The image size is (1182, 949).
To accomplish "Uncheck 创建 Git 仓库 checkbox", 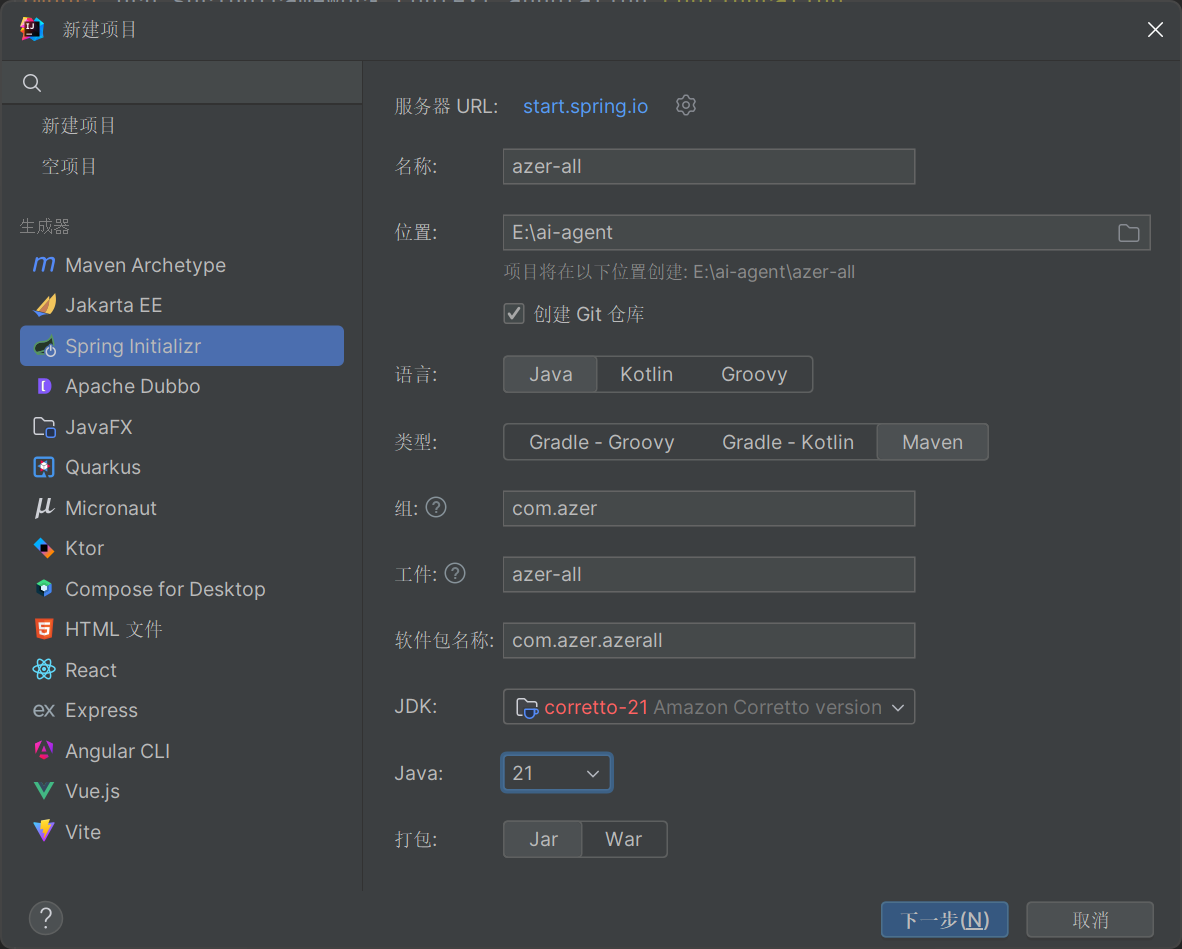I will pyautogui.click(x=514, y=314).
